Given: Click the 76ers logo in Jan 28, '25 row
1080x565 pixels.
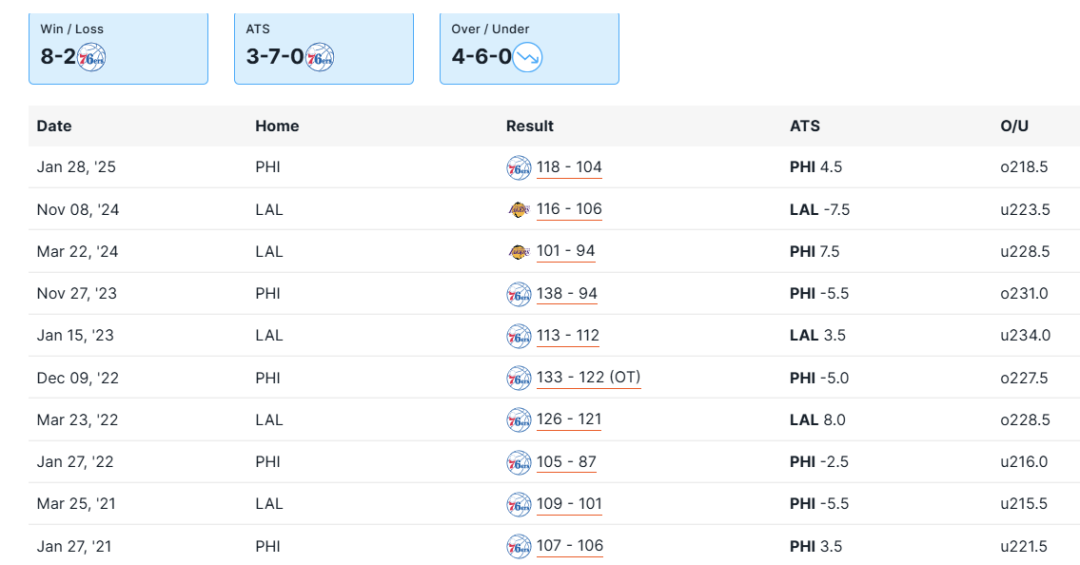Looking at the screenshot, I should click(518, 168).
